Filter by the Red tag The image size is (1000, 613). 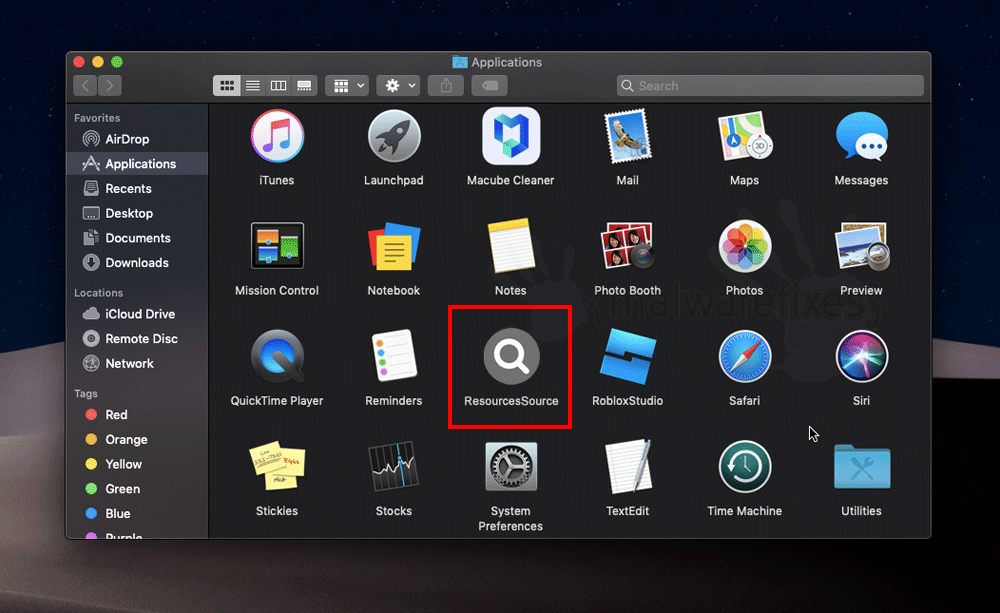click(x=137, y=415)
